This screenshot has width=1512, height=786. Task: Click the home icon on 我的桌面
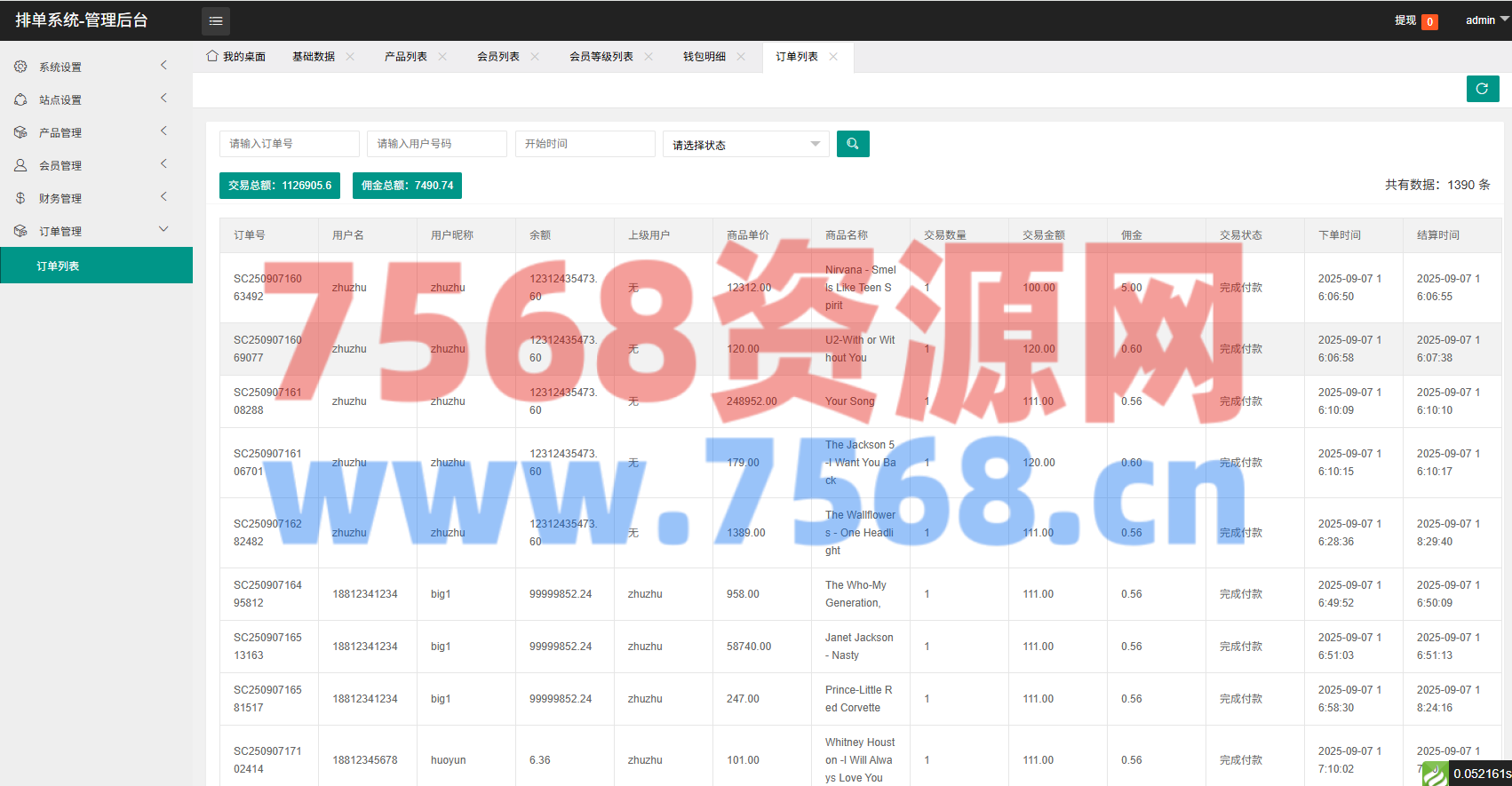click(x=212, y=56)
